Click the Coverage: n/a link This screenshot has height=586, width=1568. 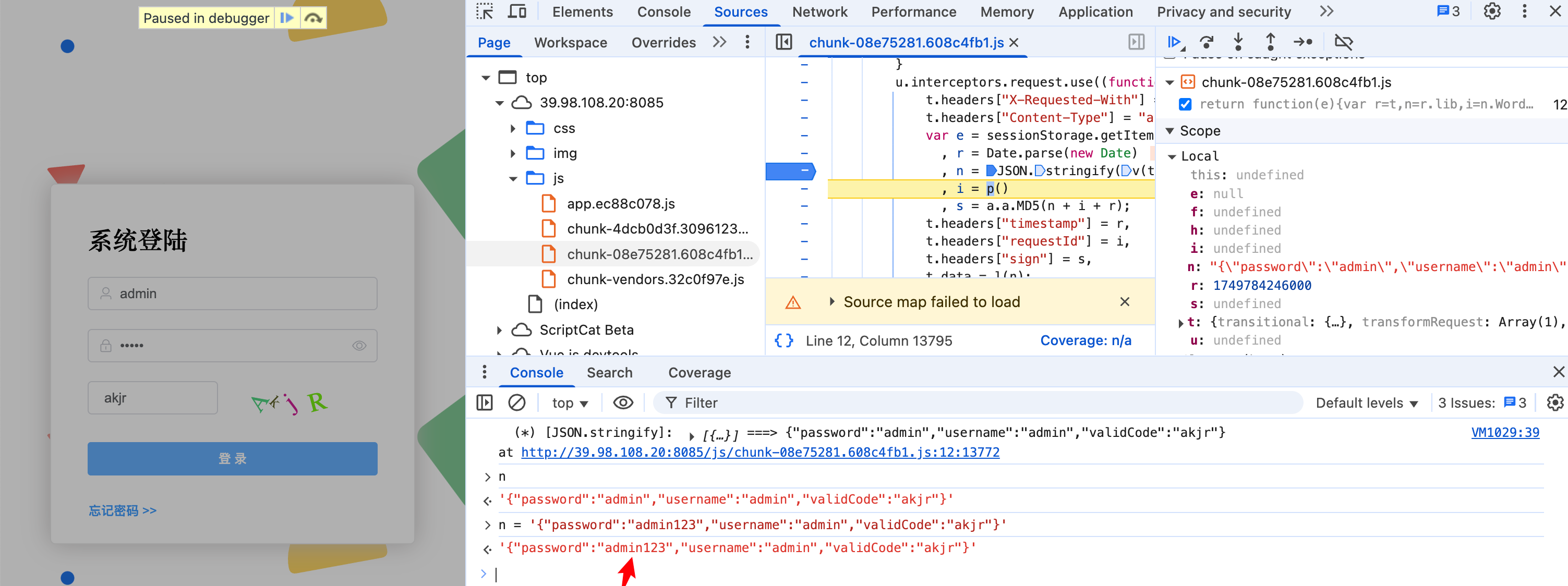tap(1085, 341)
